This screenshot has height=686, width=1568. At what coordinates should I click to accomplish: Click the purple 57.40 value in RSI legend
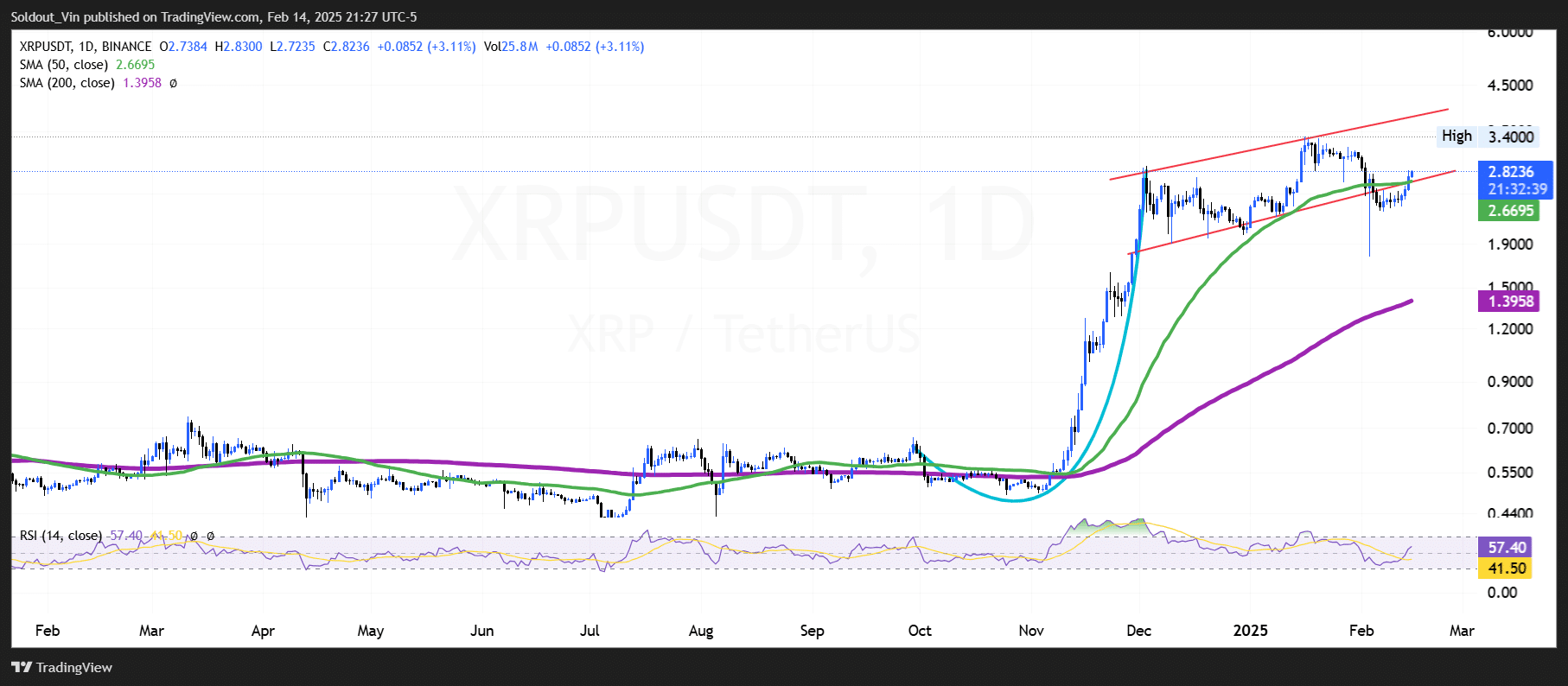[126, 536]
